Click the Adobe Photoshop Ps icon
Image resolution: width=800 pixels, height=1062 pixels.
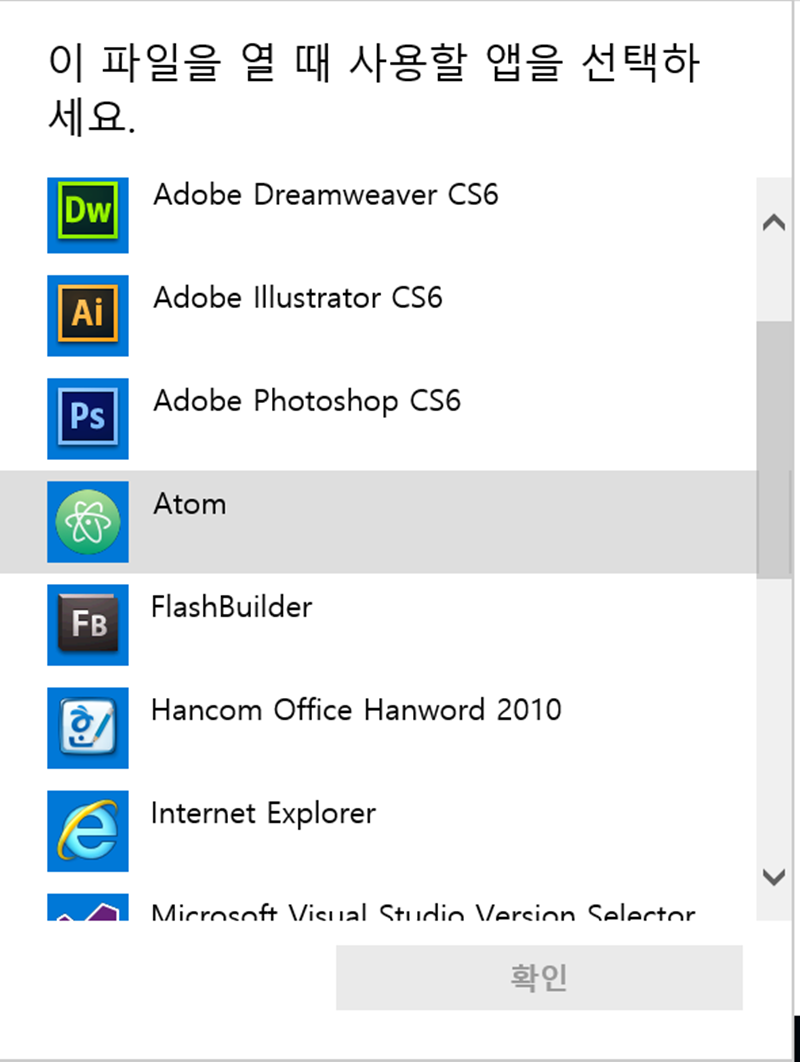point(88,418)
